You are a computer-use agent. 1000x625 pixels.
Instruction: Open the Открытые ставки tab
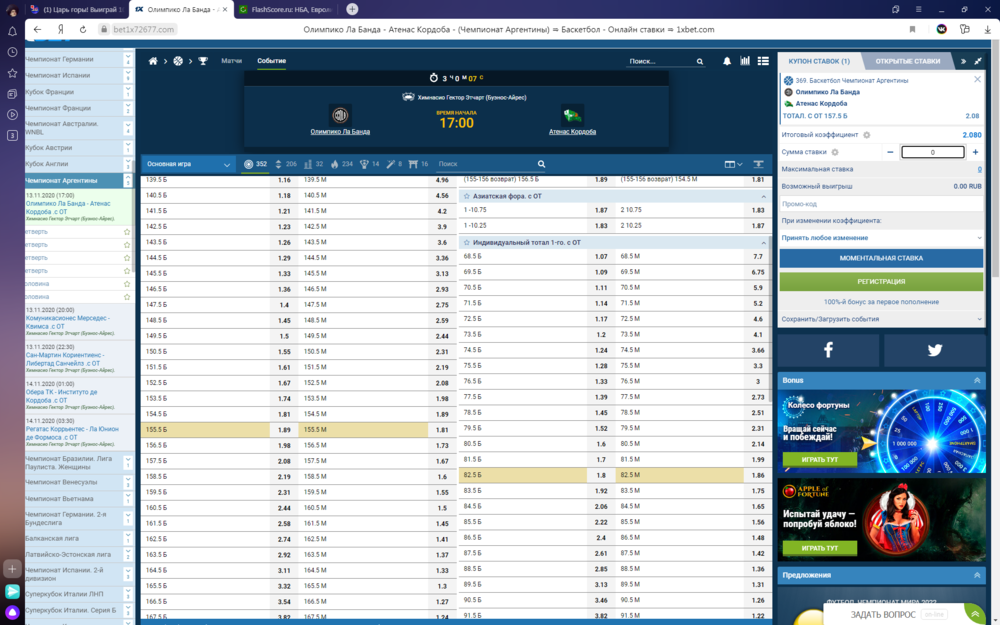point(908,61)
